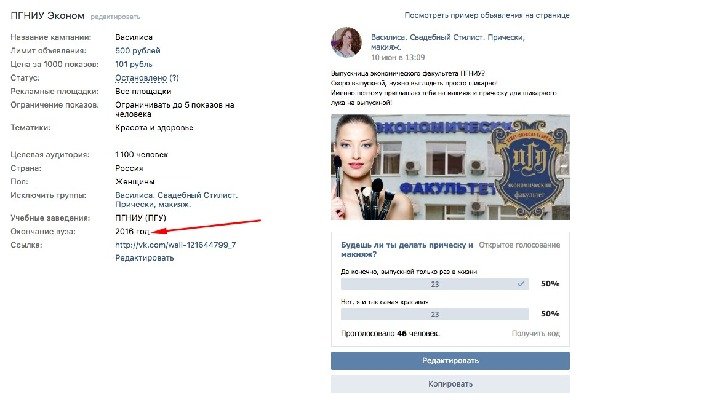Click the 101 рубль price per 1000 impressions
Image resolution: width=720 pixels, height=405 pixels.
coord(134,64)
